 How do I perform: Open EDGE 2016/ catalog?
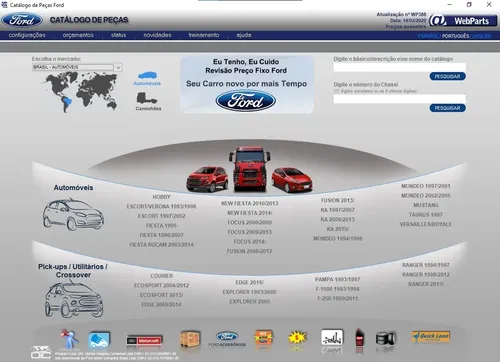250,282
